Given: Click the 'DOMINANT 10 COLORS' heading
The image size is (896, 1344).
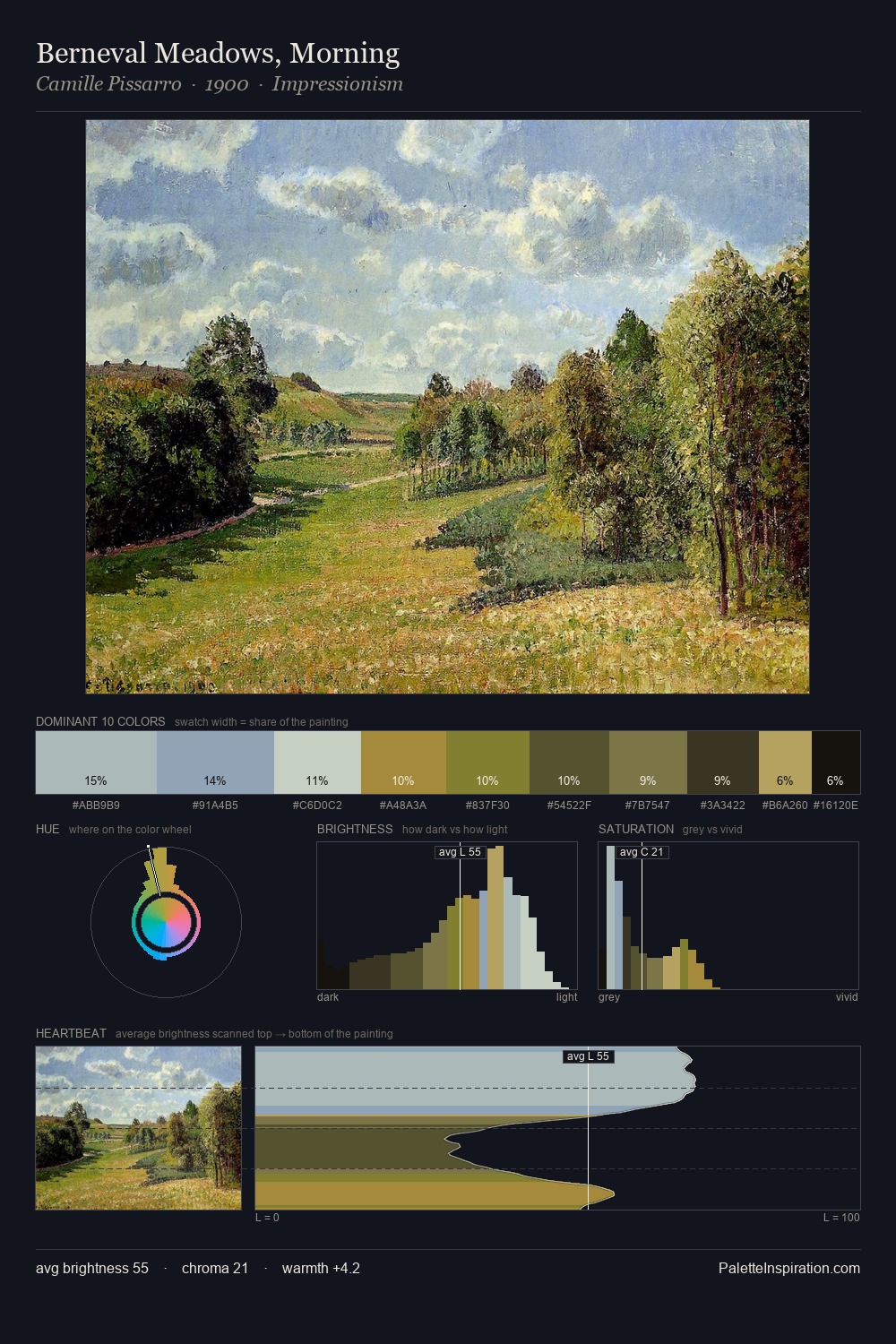Looking at the screenshot, I should coord(100,721).
